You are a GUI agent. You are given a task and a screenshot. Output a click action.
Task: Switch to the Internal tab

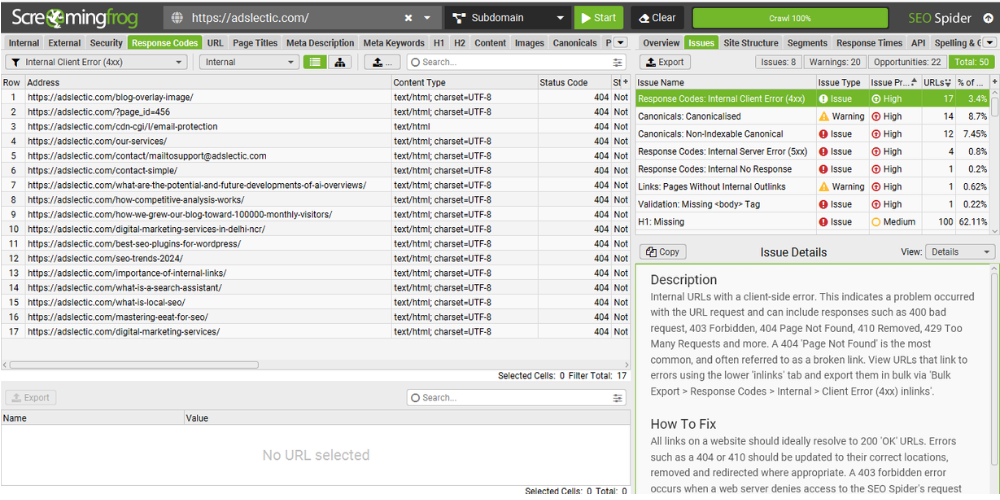[x=24, y=43]
